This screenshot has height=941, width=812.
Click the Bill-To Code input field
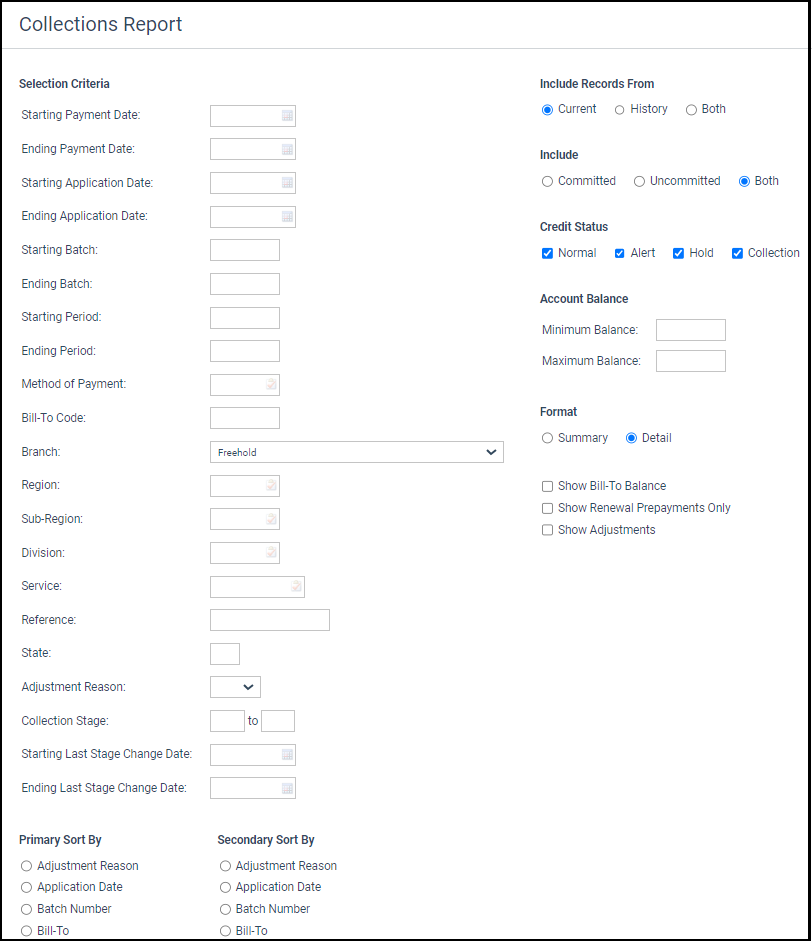(x=245, y=418)
